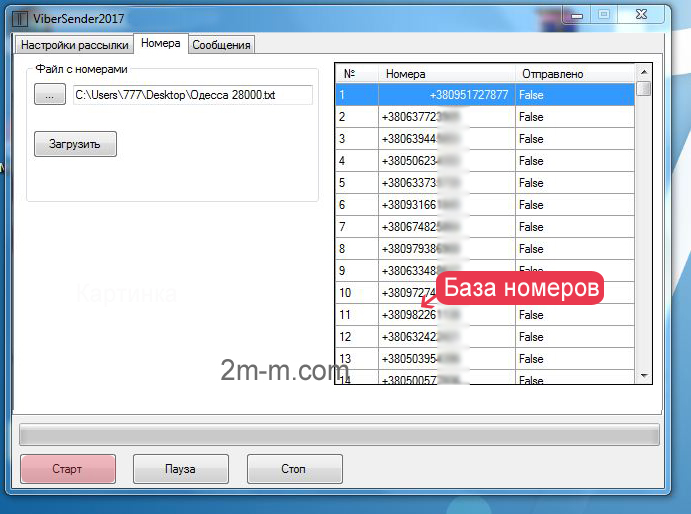Image resolution: width=691 pixels, height=514 pixels.
Task: Click the Пауза button
Action: tap(180, 469)
